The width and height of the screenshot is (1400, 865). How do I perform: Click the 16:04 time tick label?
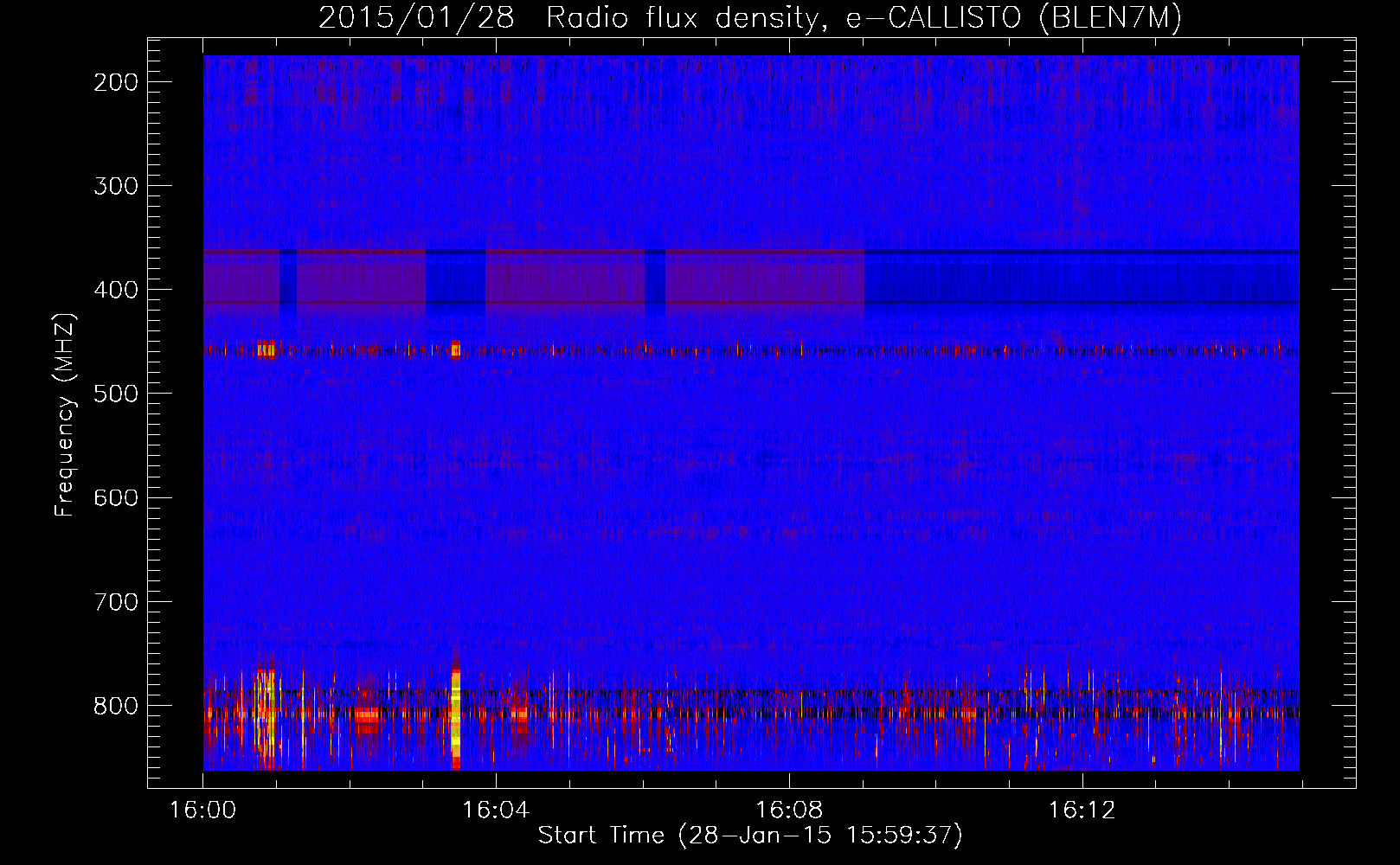[x=496, y=811]
